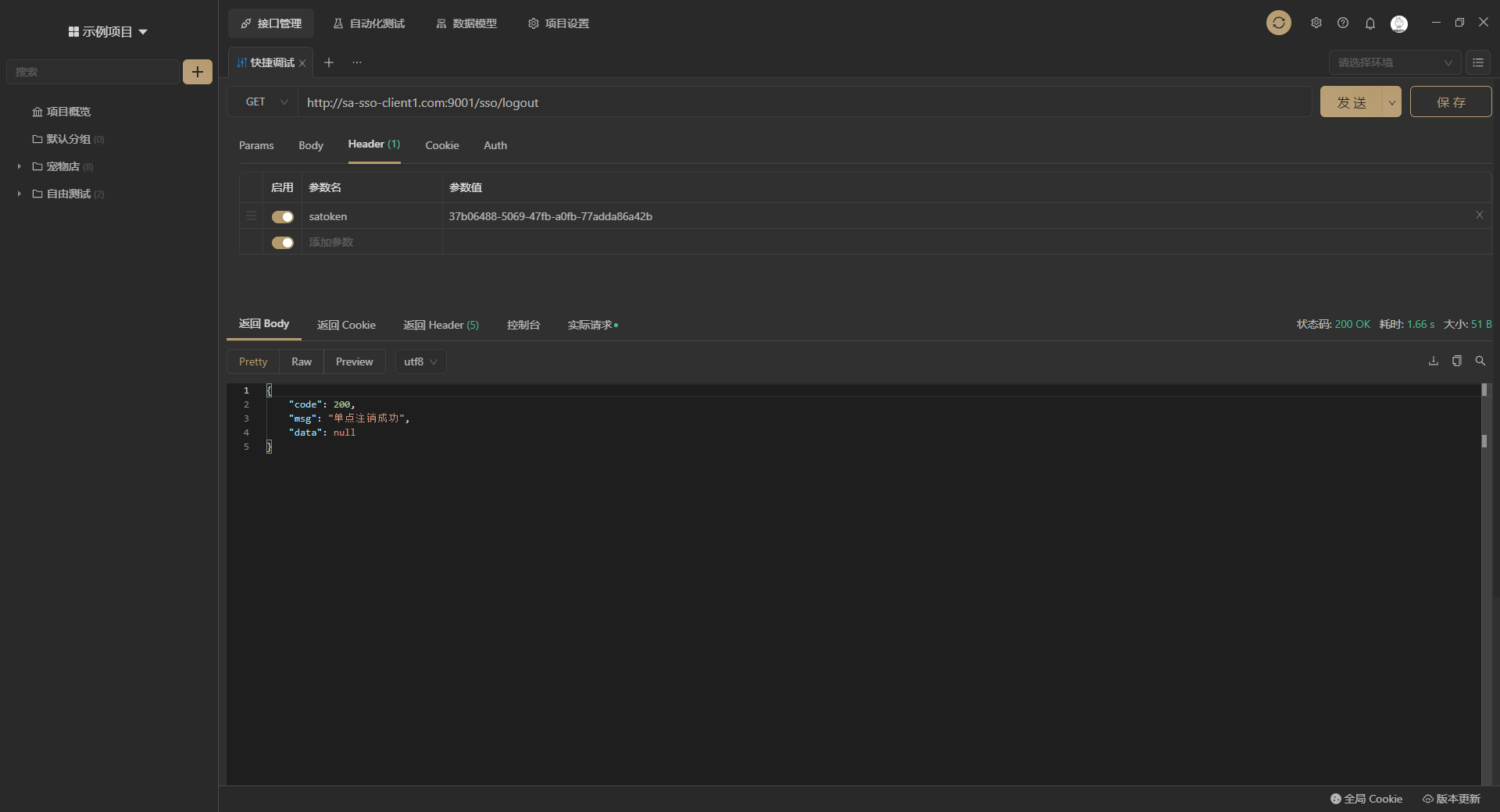Select 默认分组 folder in sidebar
The image size is (1500, 812).
coord(68,139)
